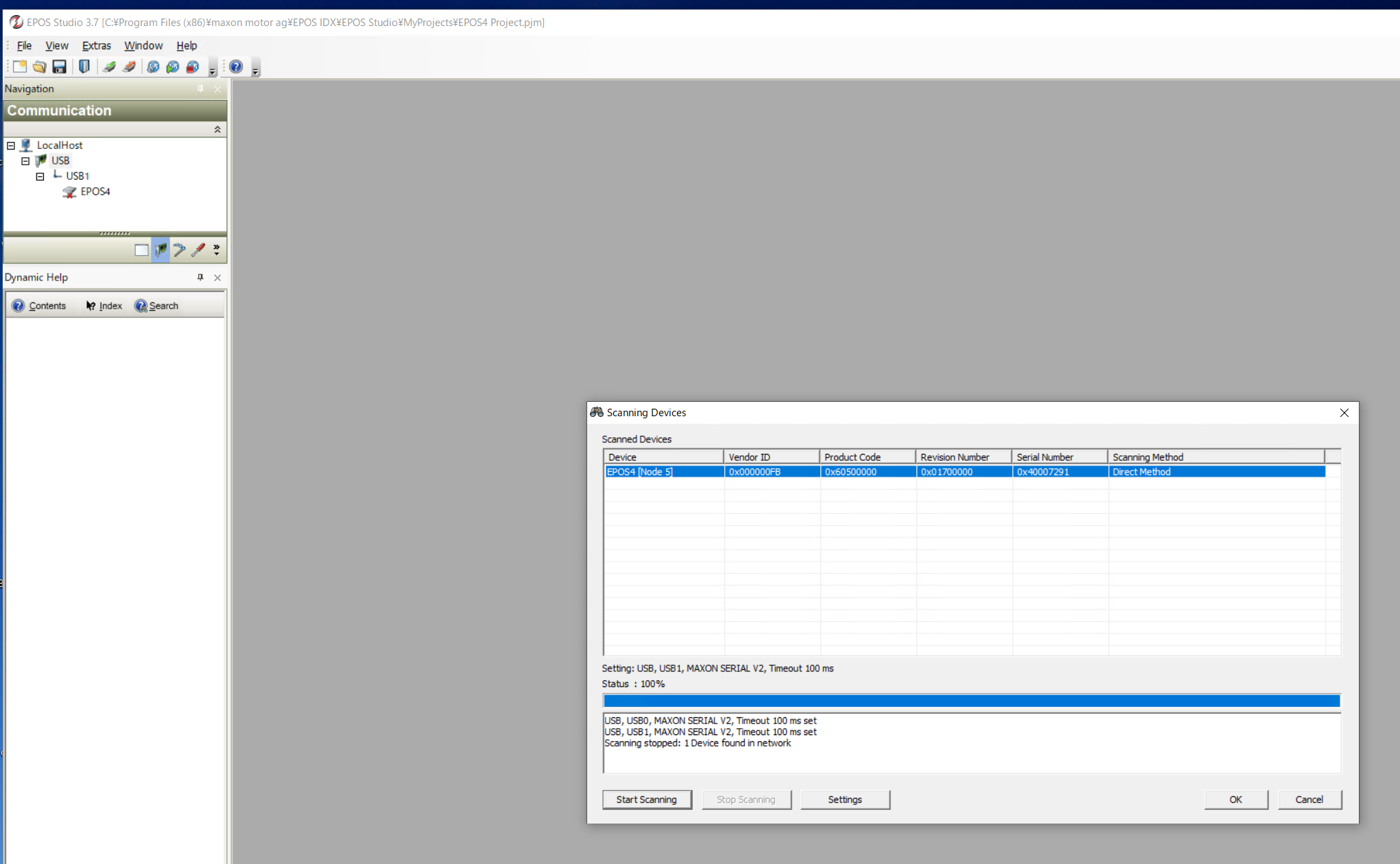Viewport: 1400px width, 864px height.
Task: Select the Tools screwdriver icon in Navigation
Action: [198, 250]
